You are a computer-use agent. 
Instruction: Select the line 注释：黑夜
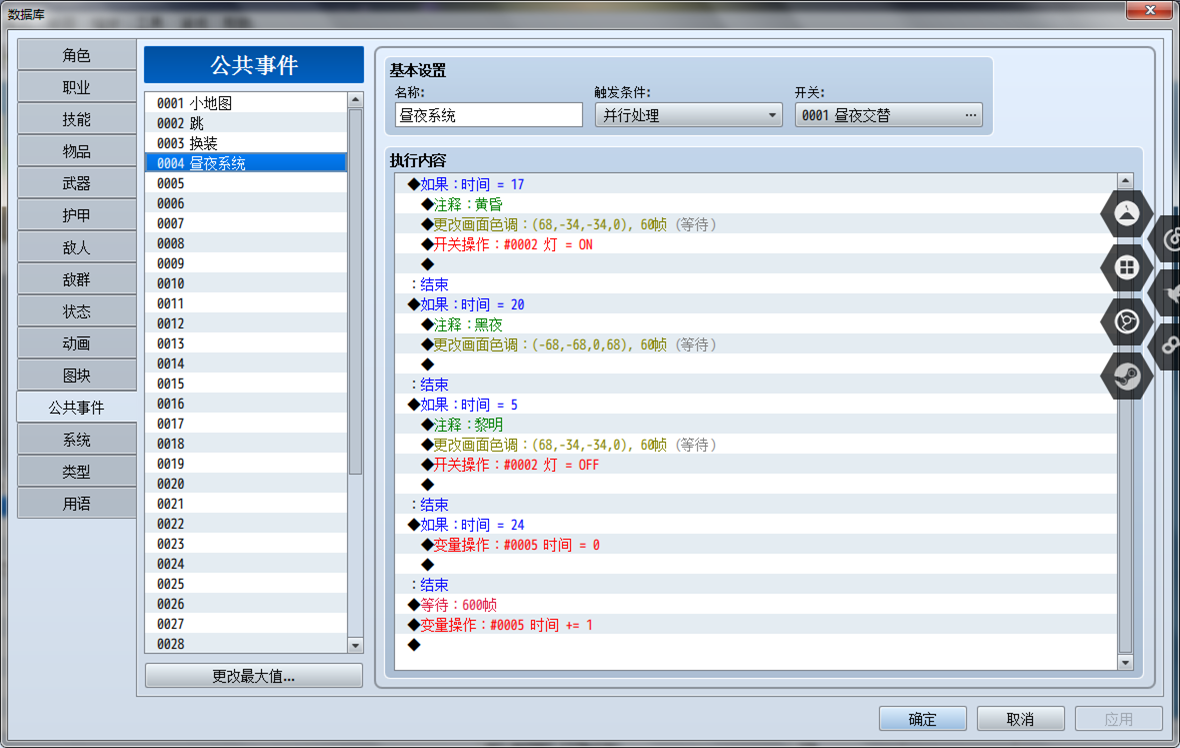(756, 324)
